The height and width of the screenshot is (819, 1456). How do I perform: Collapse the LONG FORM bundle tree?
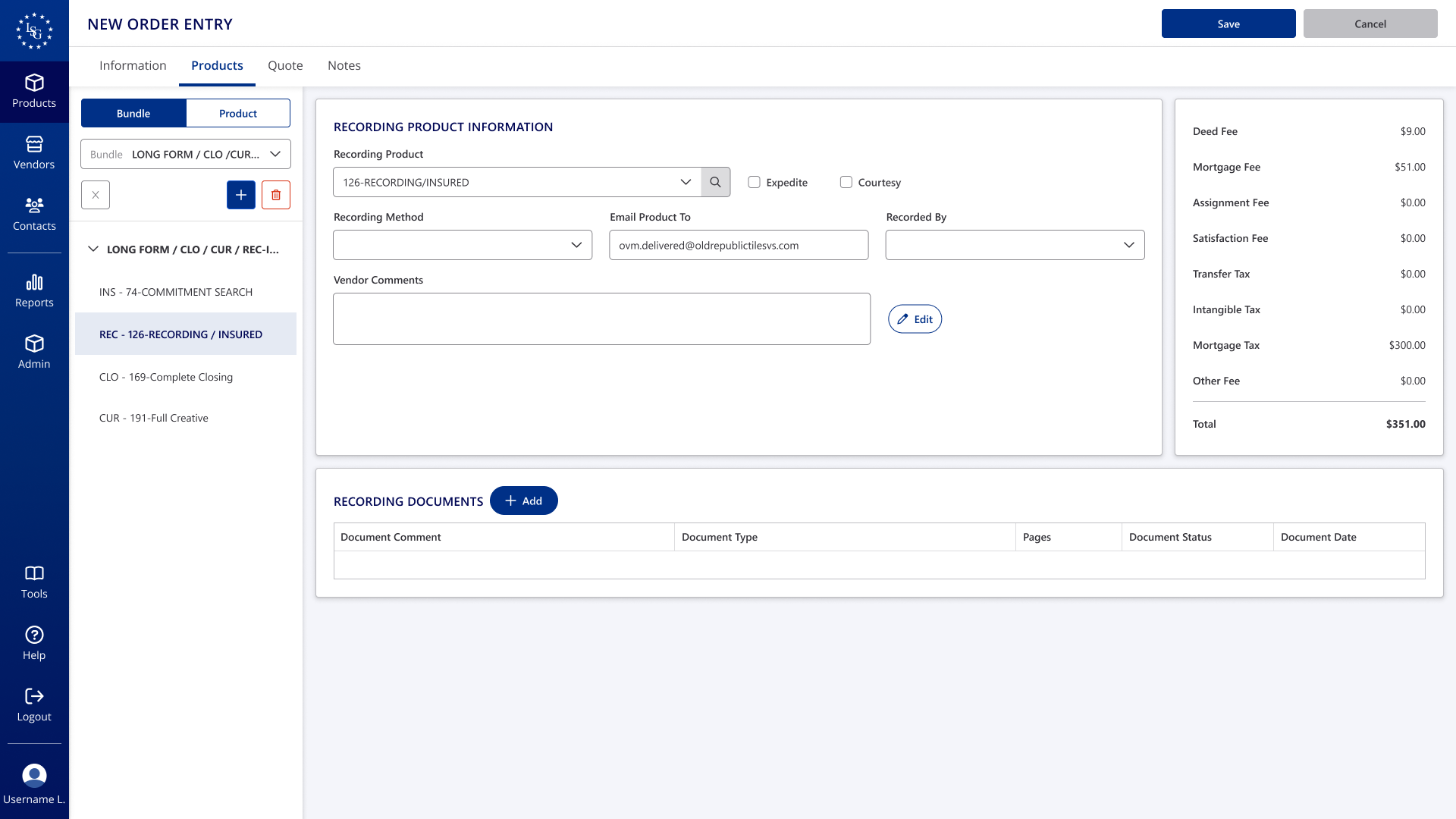[93, 249]
